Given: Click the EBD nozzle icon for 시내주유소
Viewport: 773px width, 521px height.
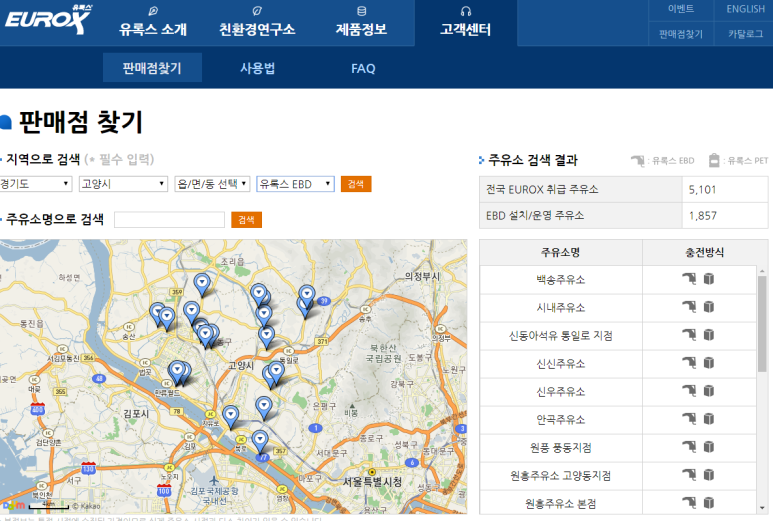Looking at the screenshot, I should pyautogui.click(x=689, y=307).
